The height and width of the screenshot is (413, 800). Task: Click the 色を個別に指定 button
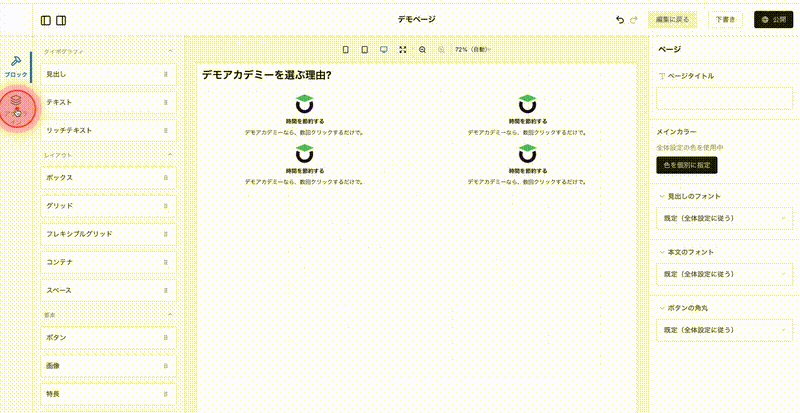click(687, 165)
